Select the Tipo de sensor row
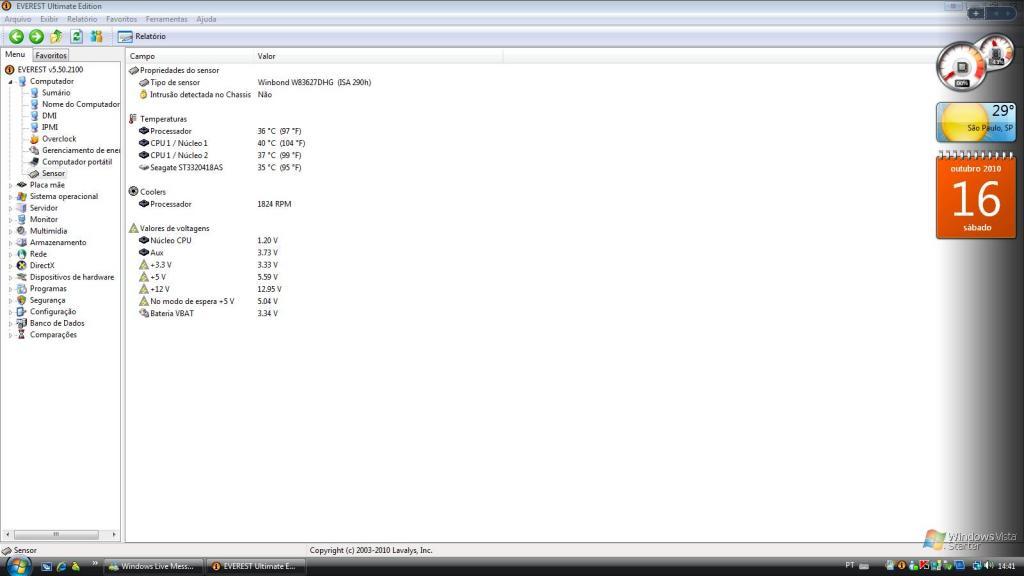The width and height of the screenshot is (1024, 576). click(x=255, y=82)
